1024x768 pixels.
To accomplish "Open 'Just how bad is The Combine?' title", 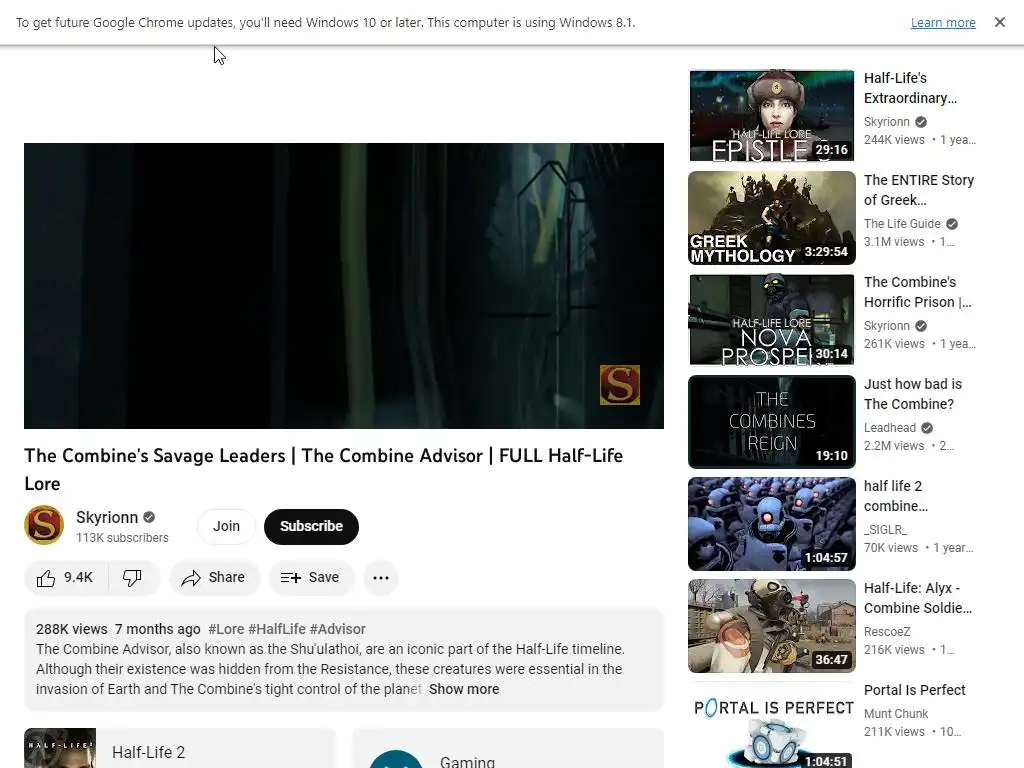I will click(x=913, y=394).
